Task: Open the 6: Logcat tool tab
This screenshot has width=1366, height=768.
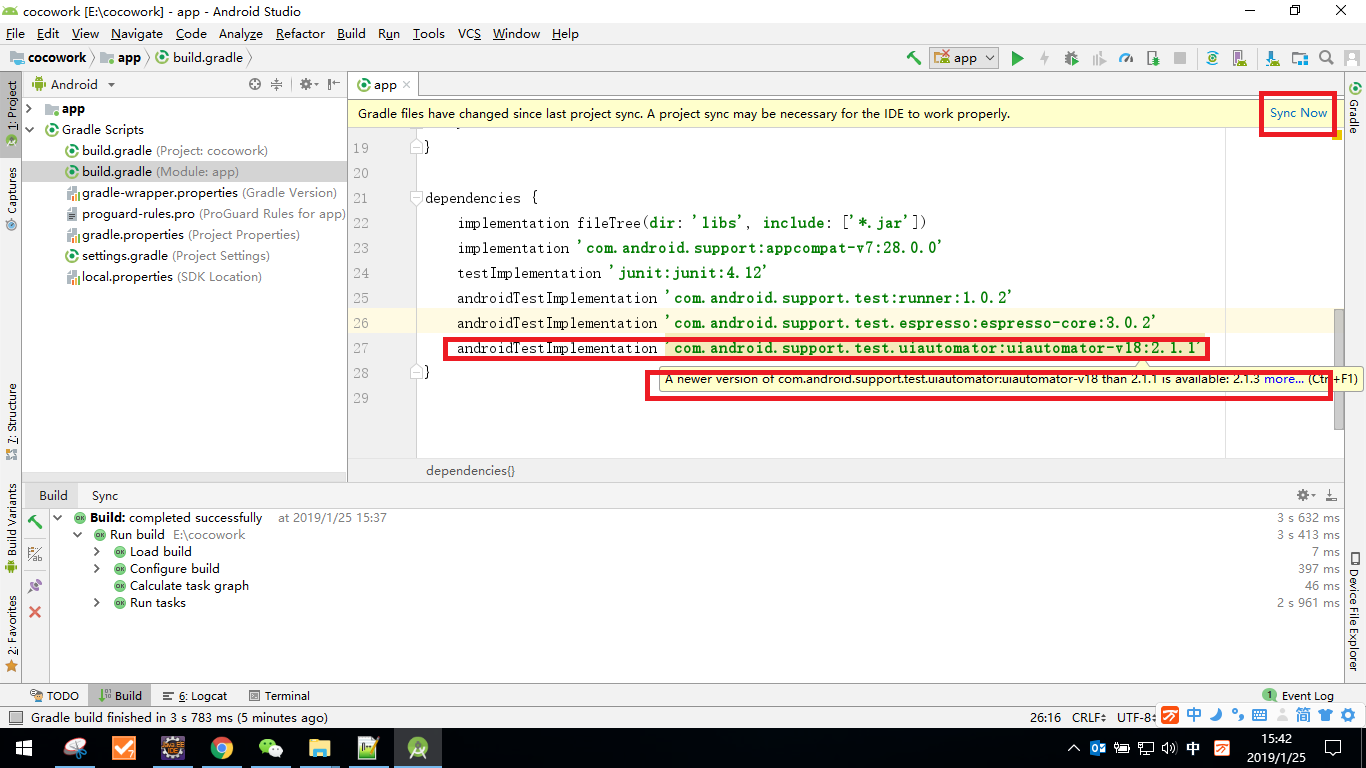Action: pos(194,695)
